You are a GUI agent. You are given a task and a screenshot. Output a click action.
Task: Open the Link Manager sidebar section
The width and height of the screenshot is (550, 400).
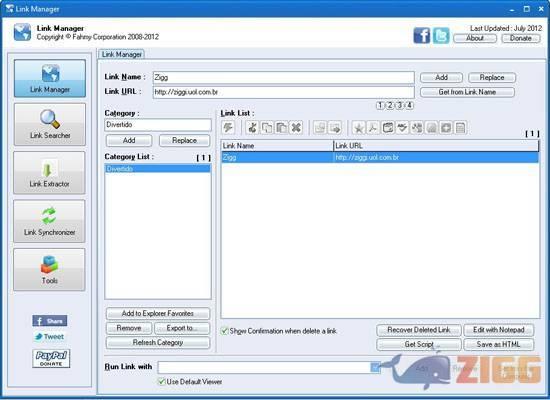[49, 78]
